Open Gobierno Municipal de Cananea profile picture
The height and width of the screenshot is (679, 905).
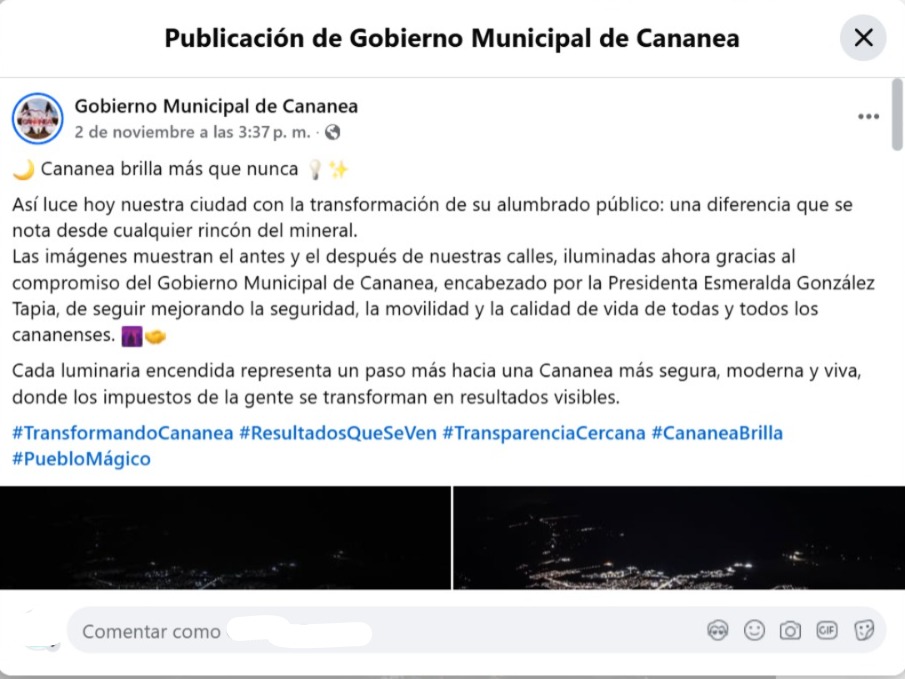[x=38, y=118]
